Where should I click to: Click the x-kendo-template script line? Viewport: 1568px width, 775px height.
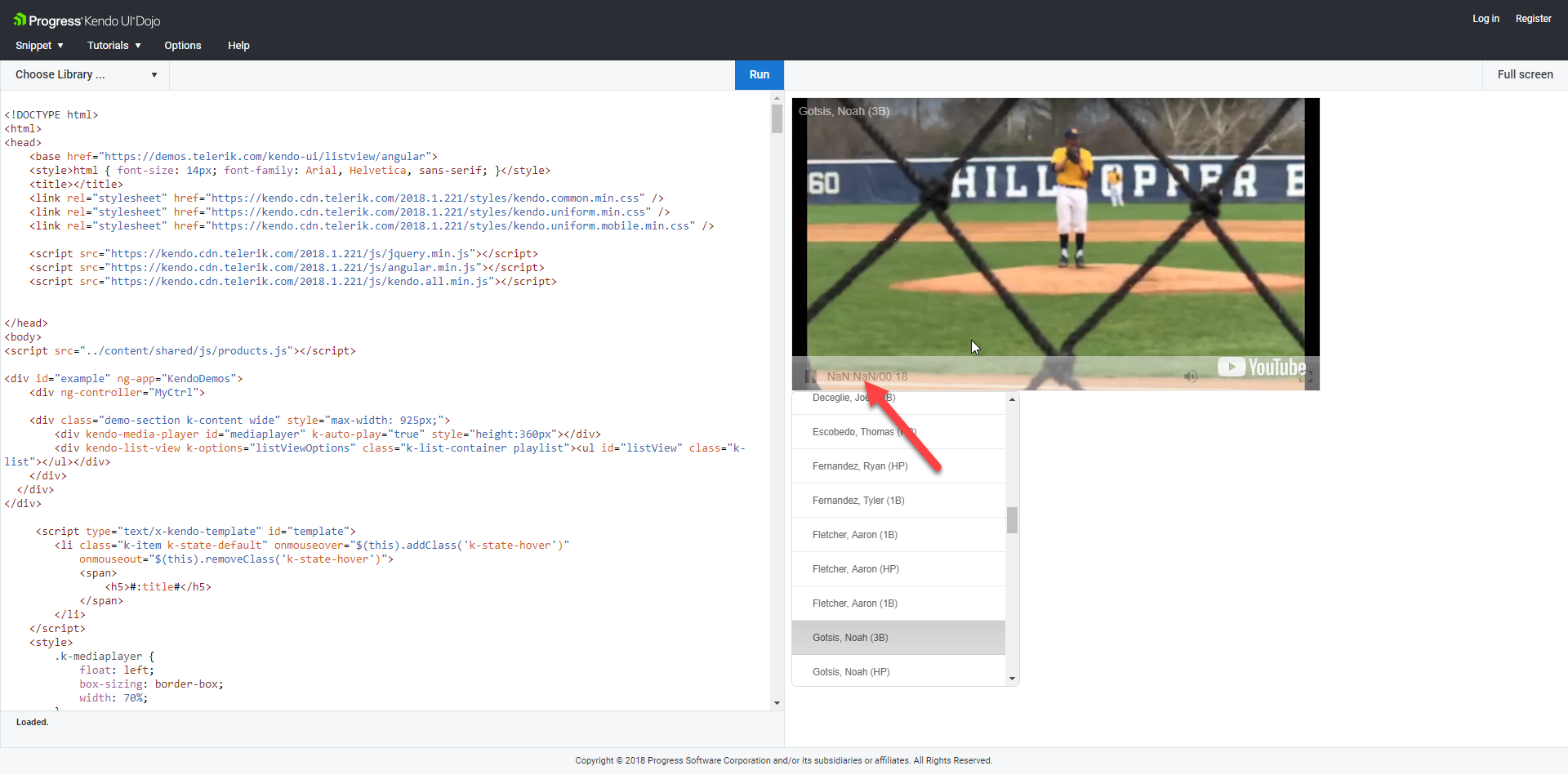click(196, 532)
